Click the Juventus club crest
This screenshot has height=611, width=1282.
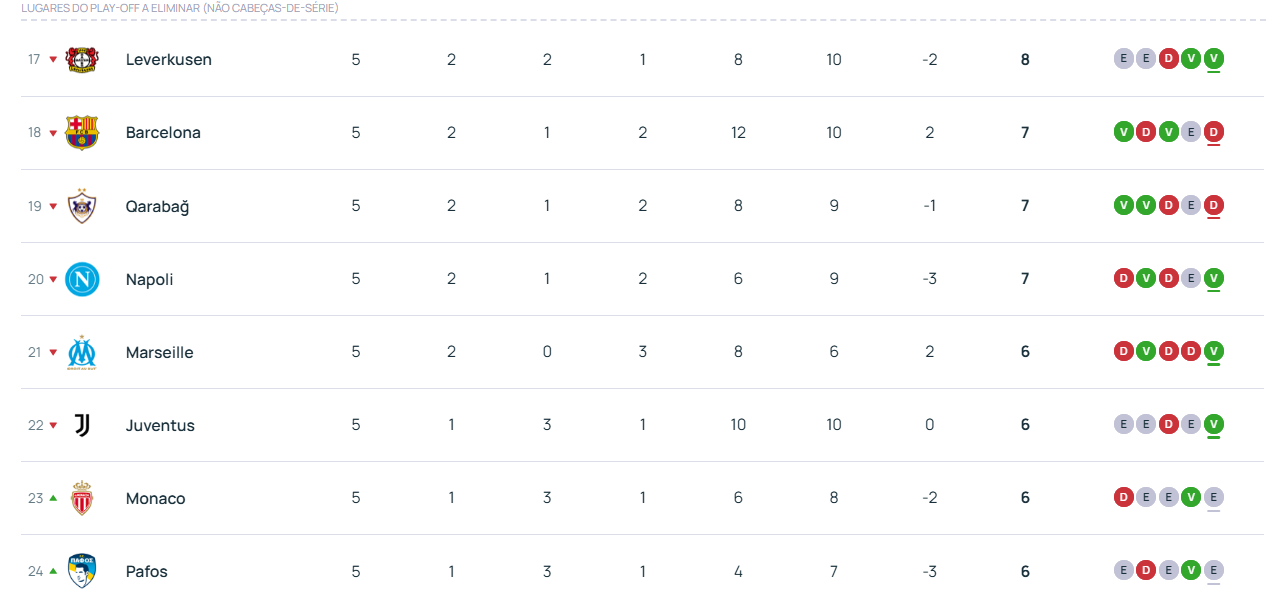click(82, 425)
